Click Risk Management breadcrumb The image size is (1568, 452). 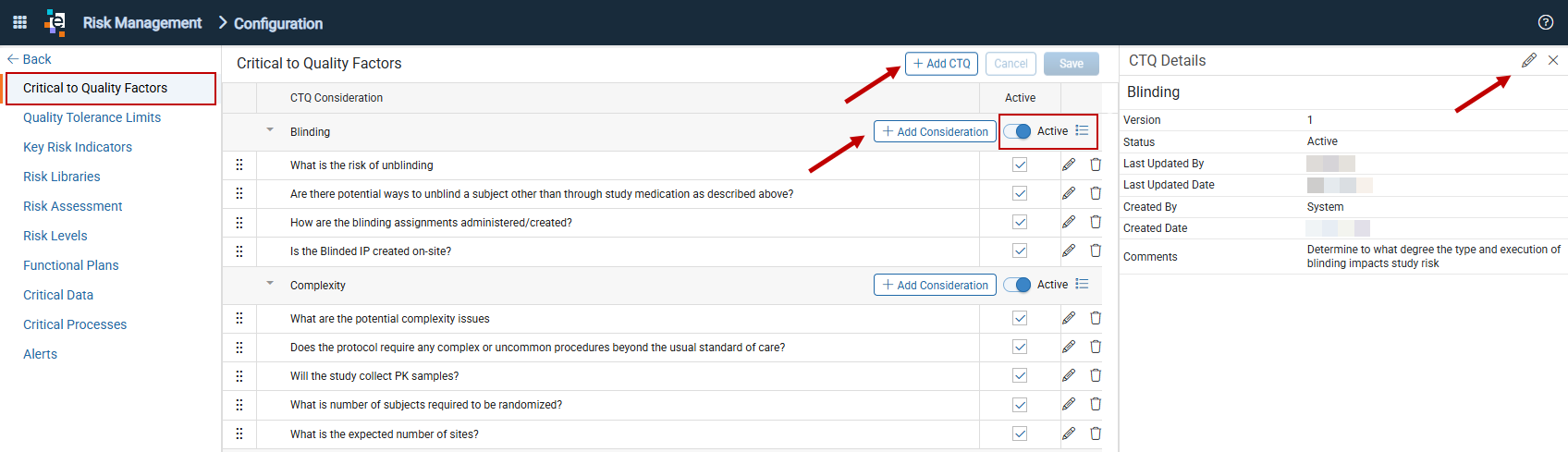point(142,22)
